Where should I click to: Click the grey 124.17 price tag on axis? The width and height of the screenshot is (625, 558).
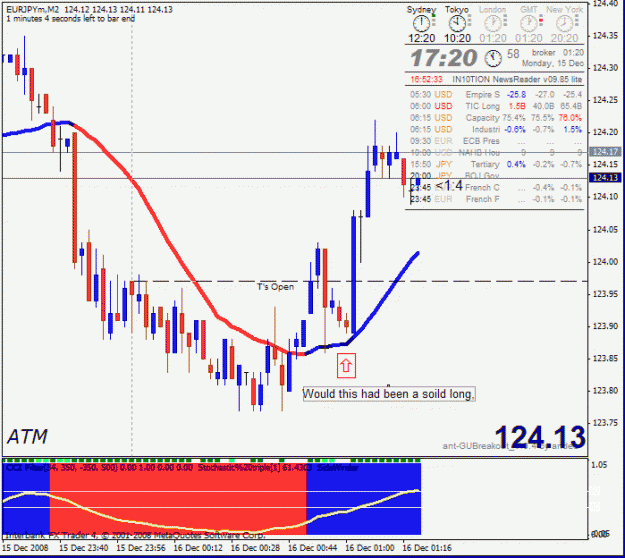coord(604,152)
